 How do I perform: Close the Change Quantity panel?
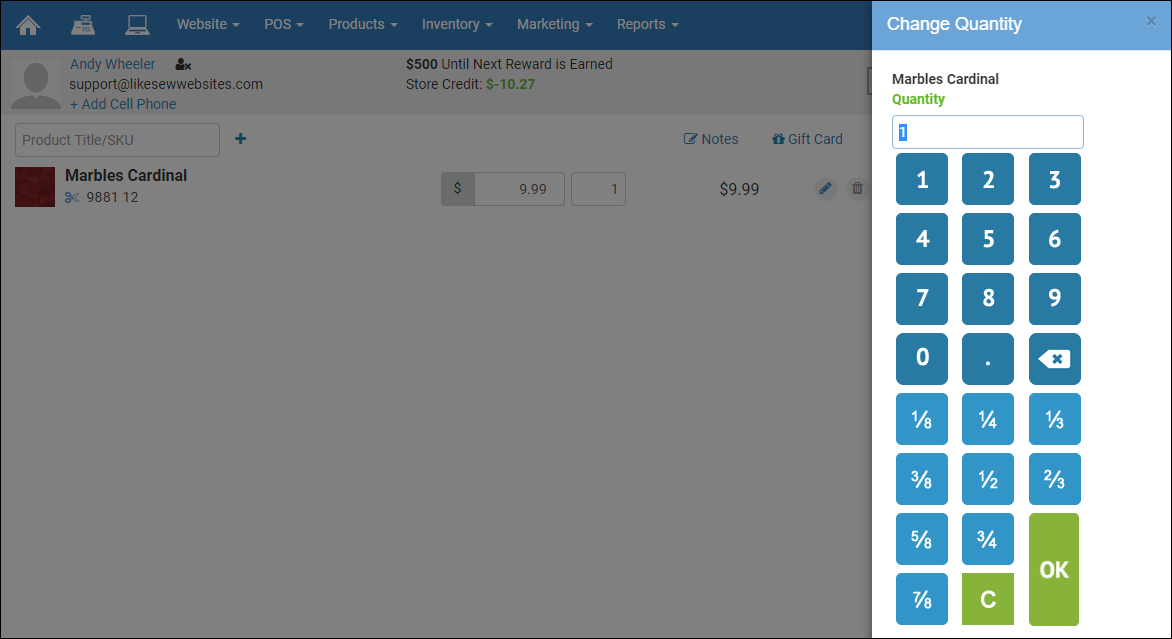pyautogui.click(x=1151, y=21)
